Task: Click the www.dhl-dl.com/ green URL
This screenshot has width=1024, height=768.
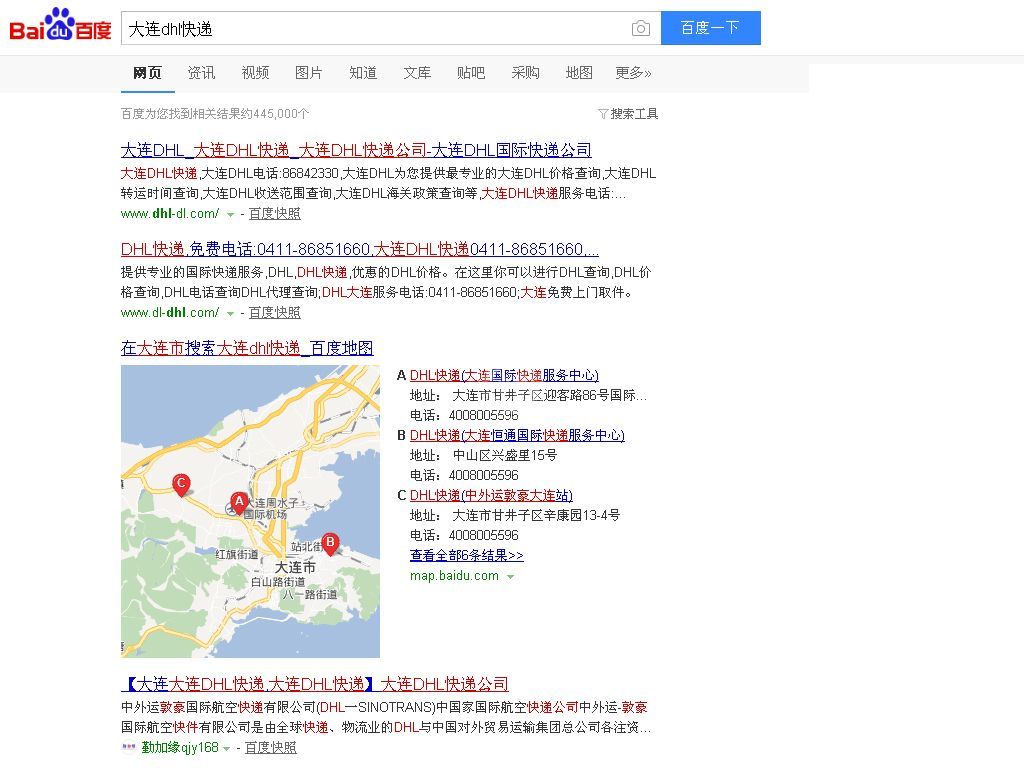Action: pos(170,214)
